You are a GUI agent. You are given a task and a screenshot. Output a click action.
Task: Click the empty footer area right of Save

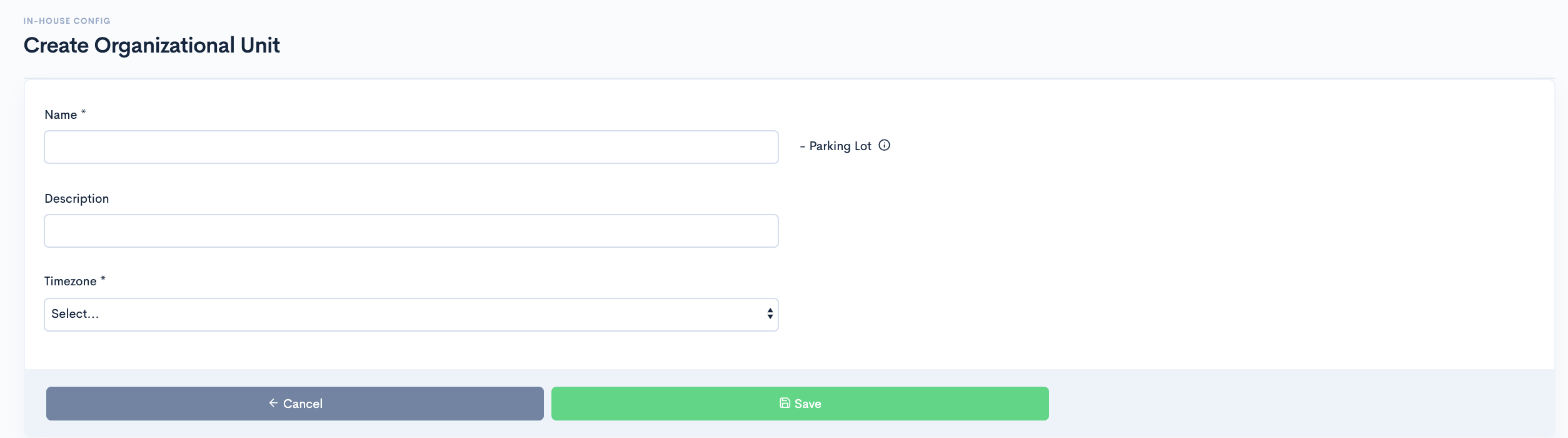(1300, 404)
